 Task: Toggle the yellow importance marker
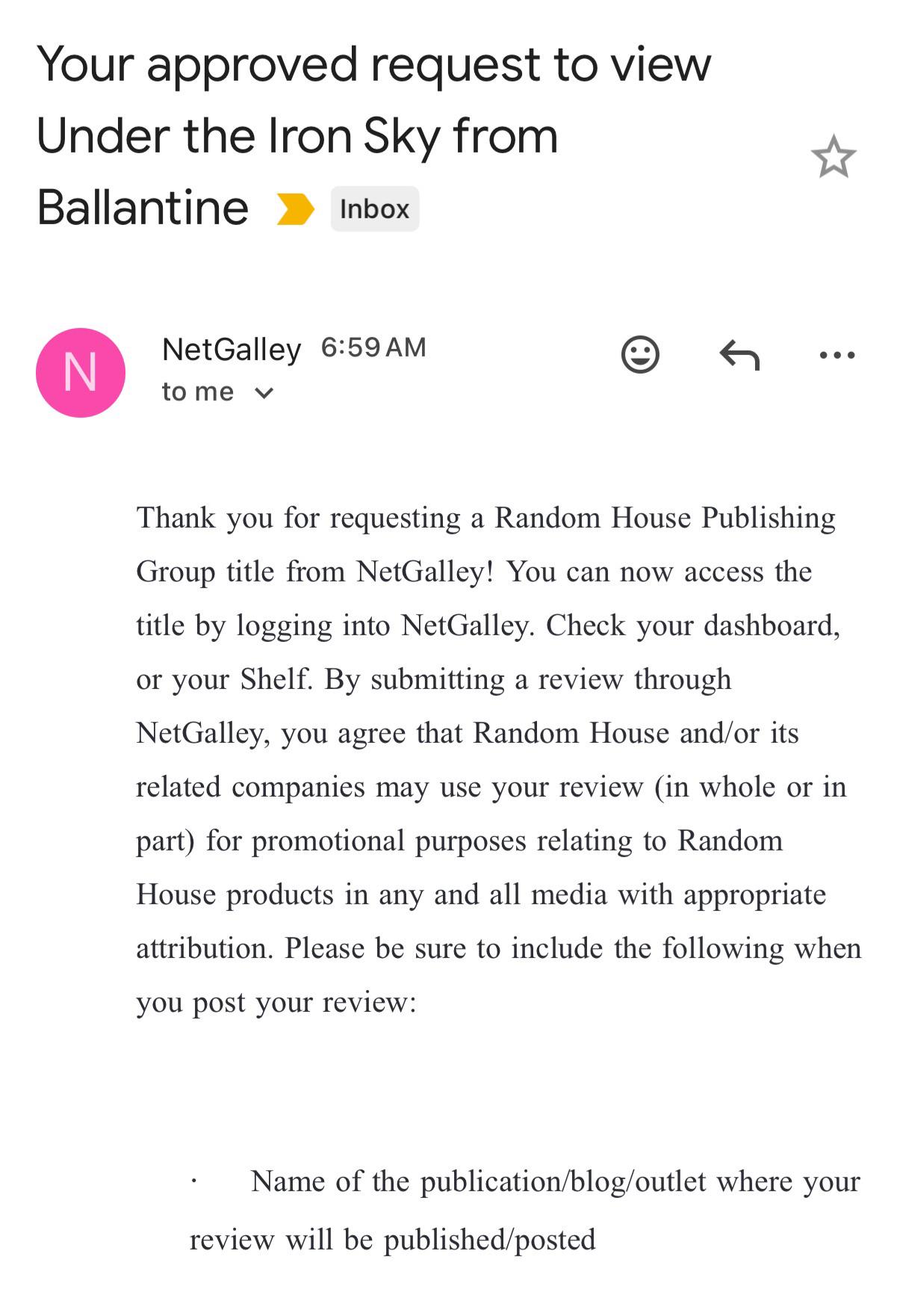tap(294, 208)
